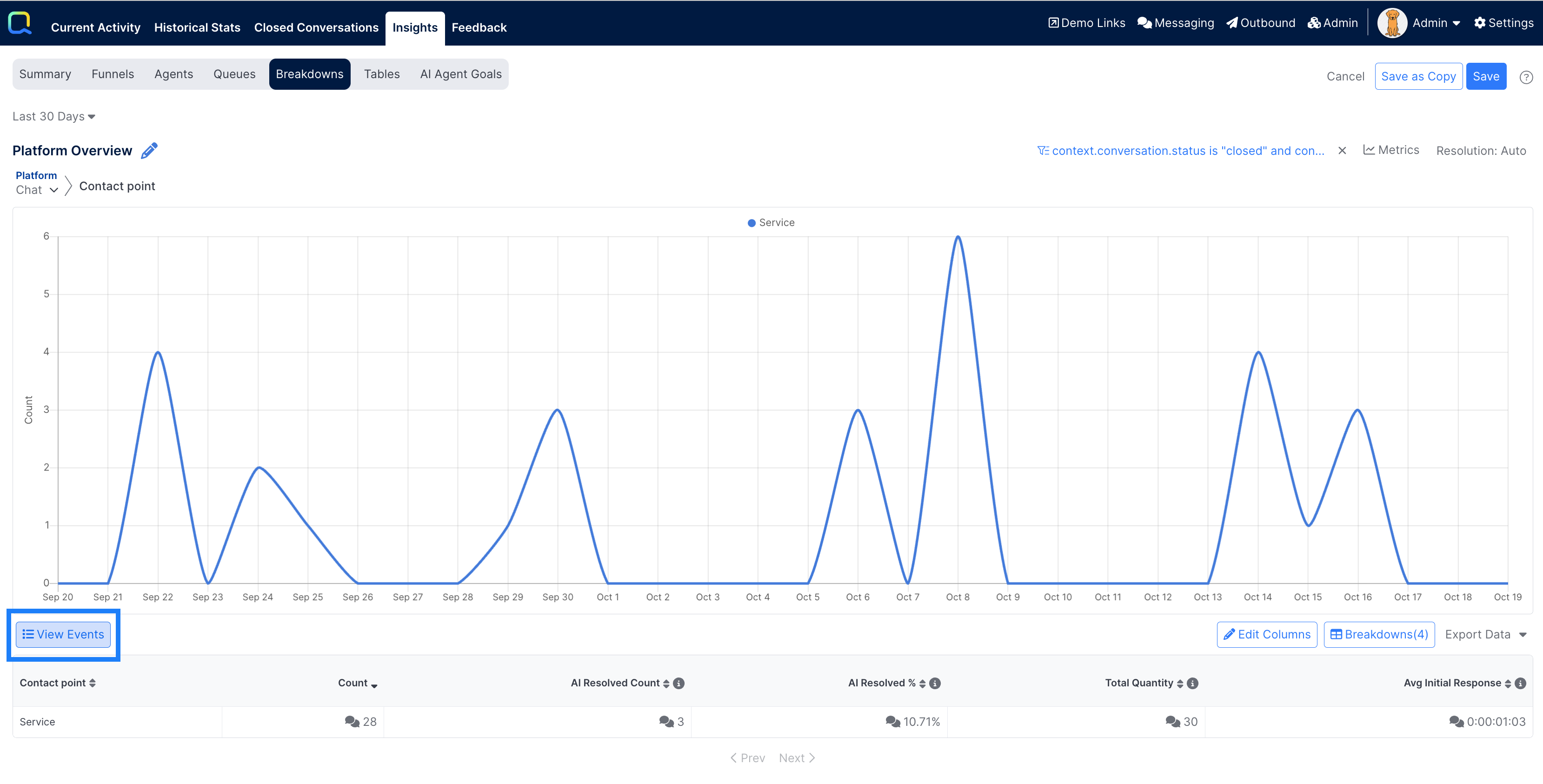Viewport: 1543px width, 784px height.
Task: Click the Avg Initial Response info icon
Action: (1520, 684)
